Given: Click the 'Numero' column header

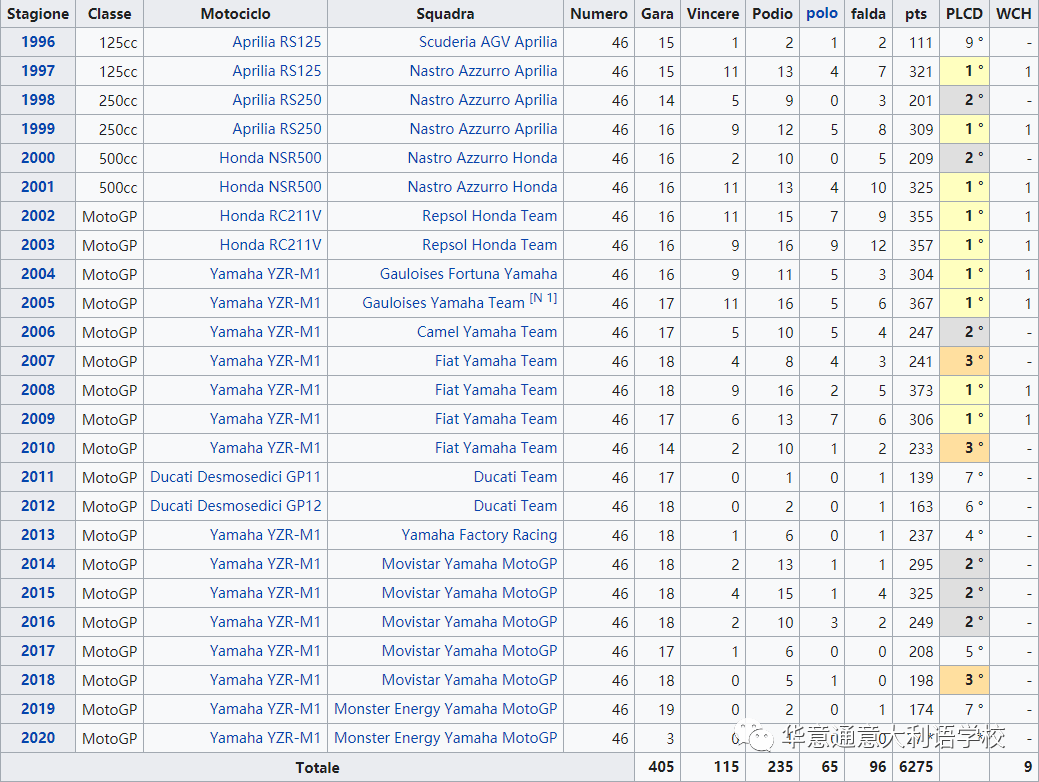Looking at the screenshot, I should pyautogui.click(x=599, y=13).
